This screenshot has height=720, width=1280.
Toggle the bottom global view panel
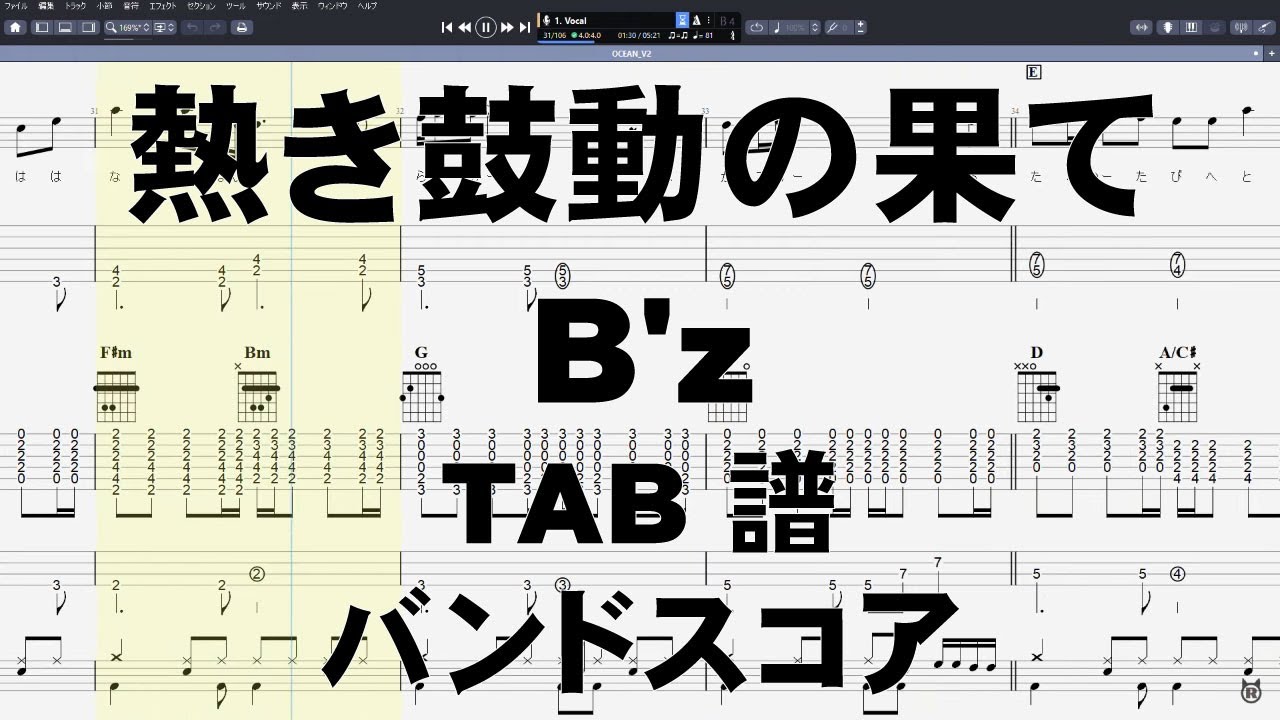point(65,27)
